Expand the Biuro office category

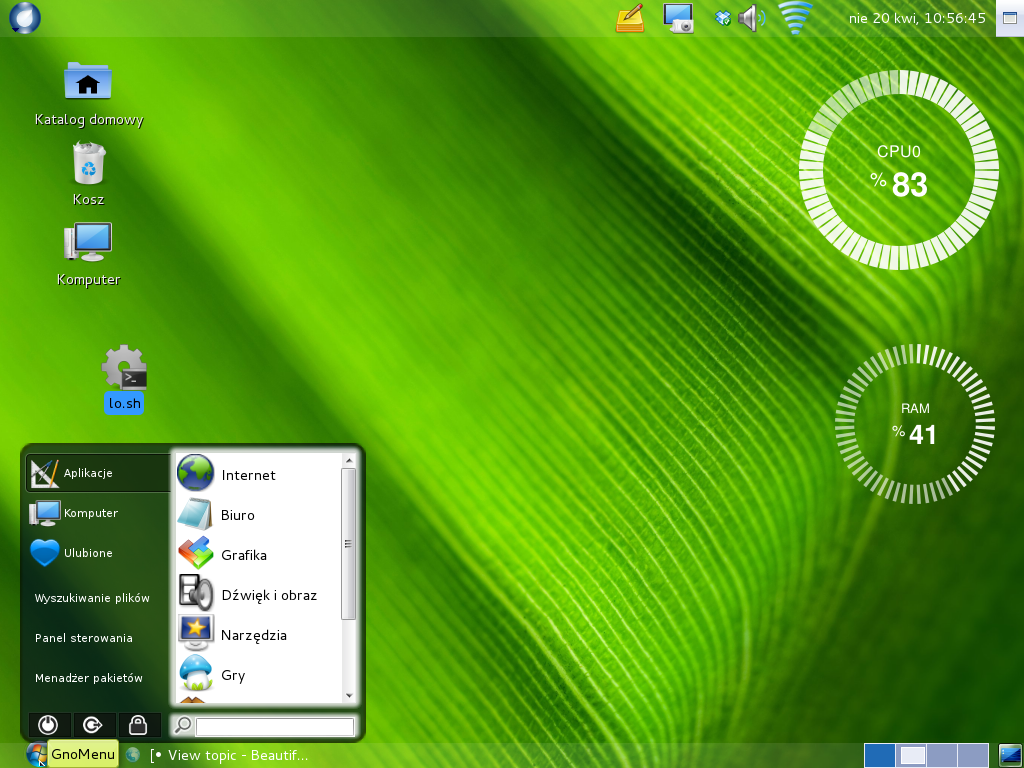(x=238, y=515)
